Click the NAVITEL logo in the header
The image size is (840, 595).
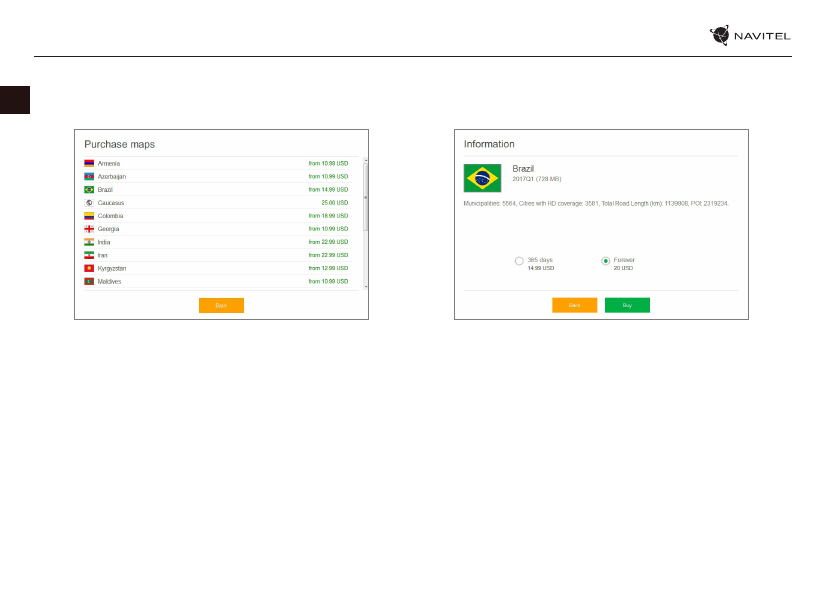tap(750, 35)
